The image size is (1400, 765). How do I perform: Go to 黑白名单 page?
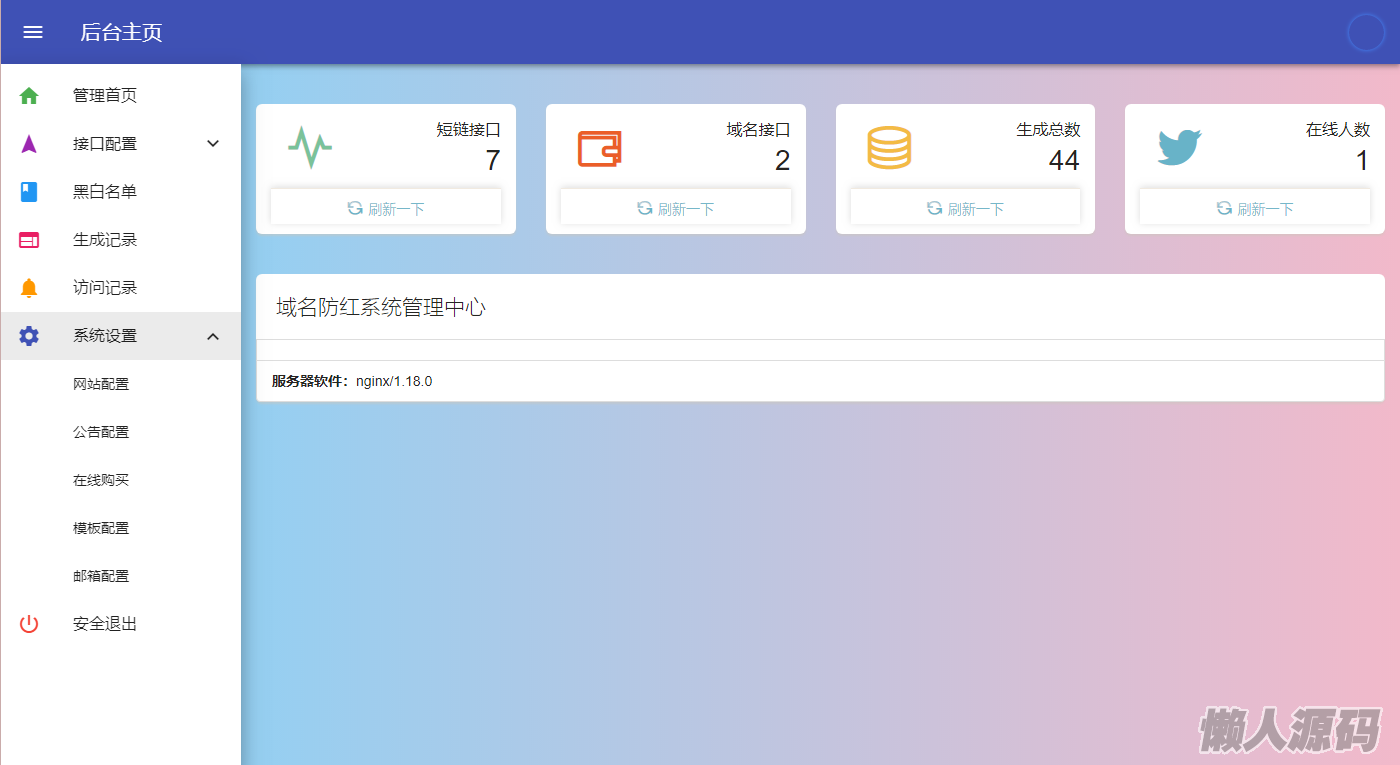tap(120, 192)
